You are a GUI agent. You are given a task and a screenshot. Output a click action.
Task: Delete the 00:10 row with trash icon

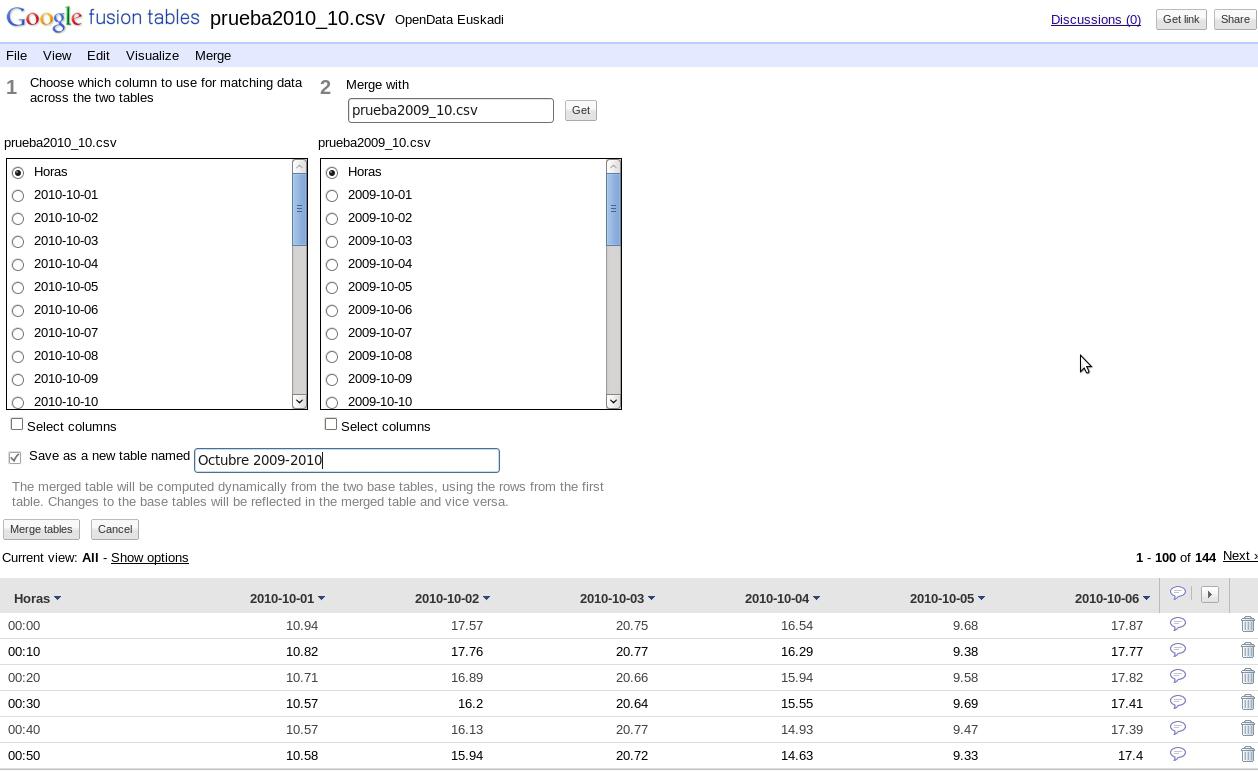point(1247,651)
